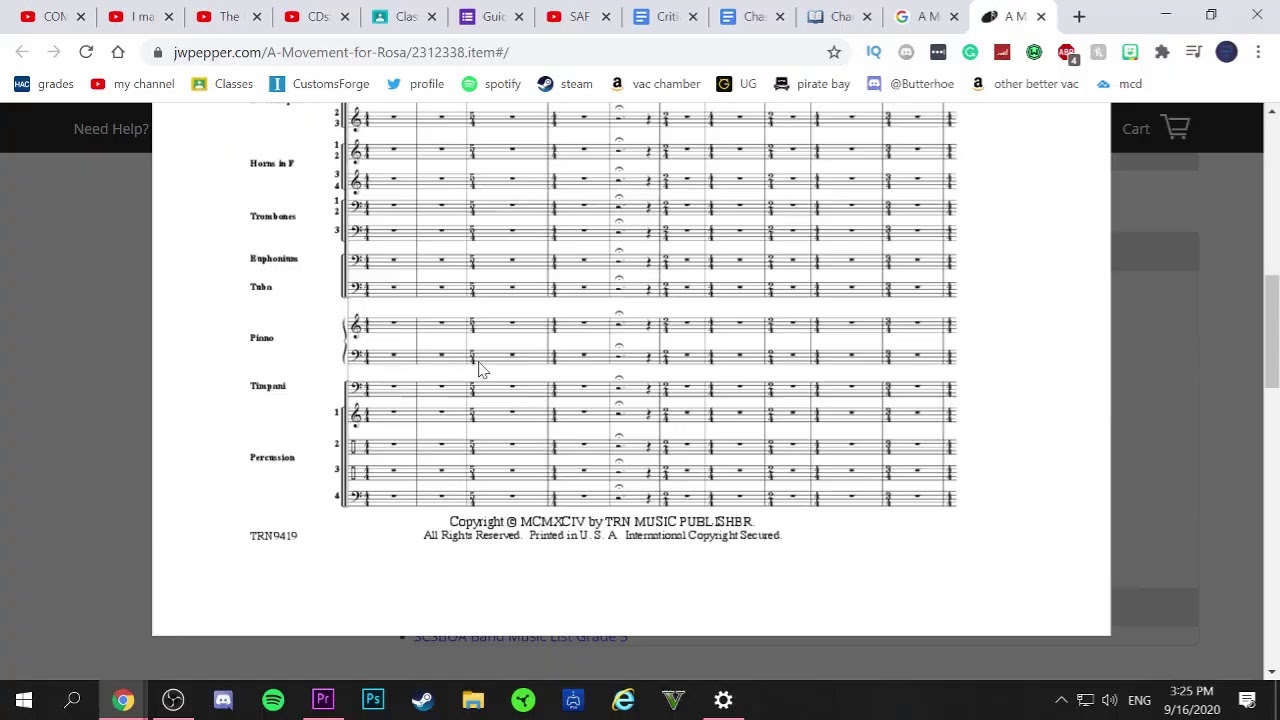Open the Classes bookmark
The width and height of the screenshot is (1280, 720).
222,84
